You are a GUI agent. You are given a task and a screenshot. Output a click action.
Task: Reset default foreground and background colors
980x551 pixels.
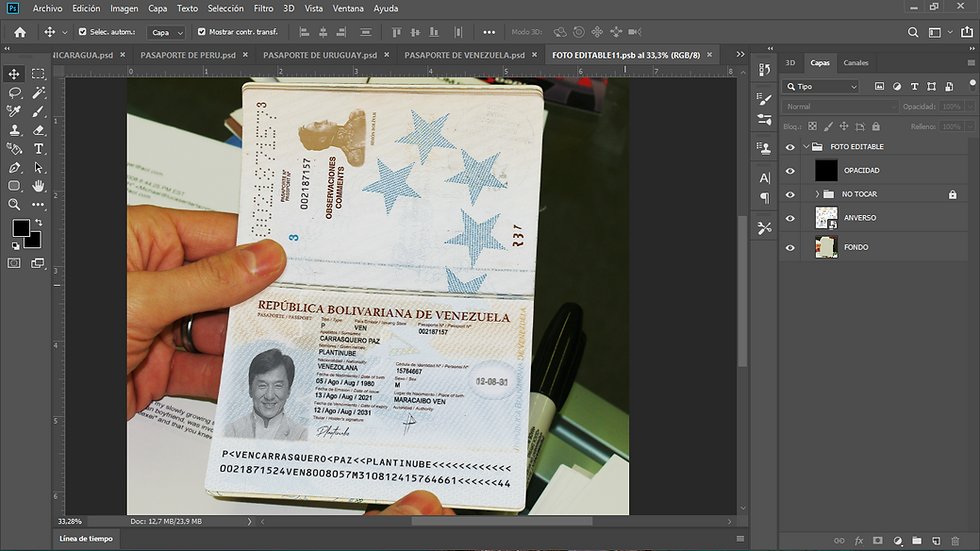click(x=16, y=246)
